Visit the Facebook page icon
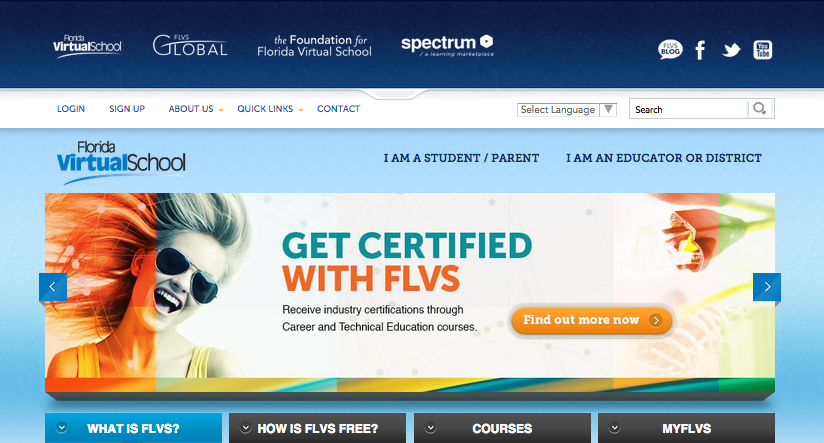The width and height of the screenshot is (824, 443). point(700,50)
